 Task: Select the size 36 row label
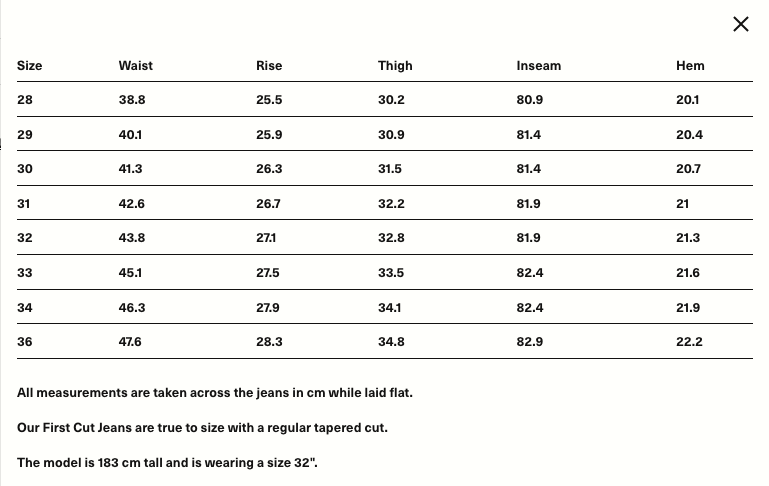click(x=25, y=342)
